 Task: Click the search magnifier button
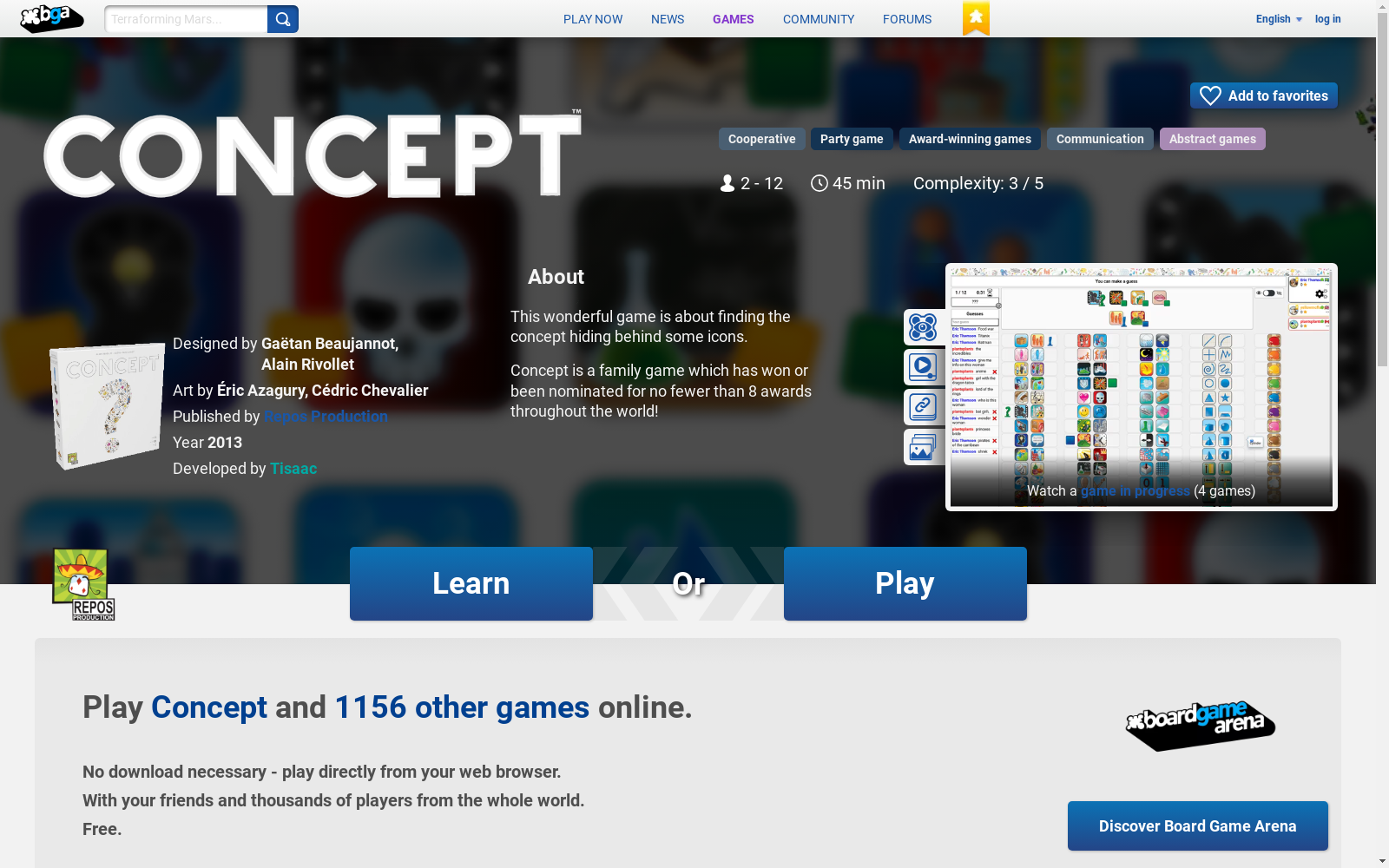point(283,19)
